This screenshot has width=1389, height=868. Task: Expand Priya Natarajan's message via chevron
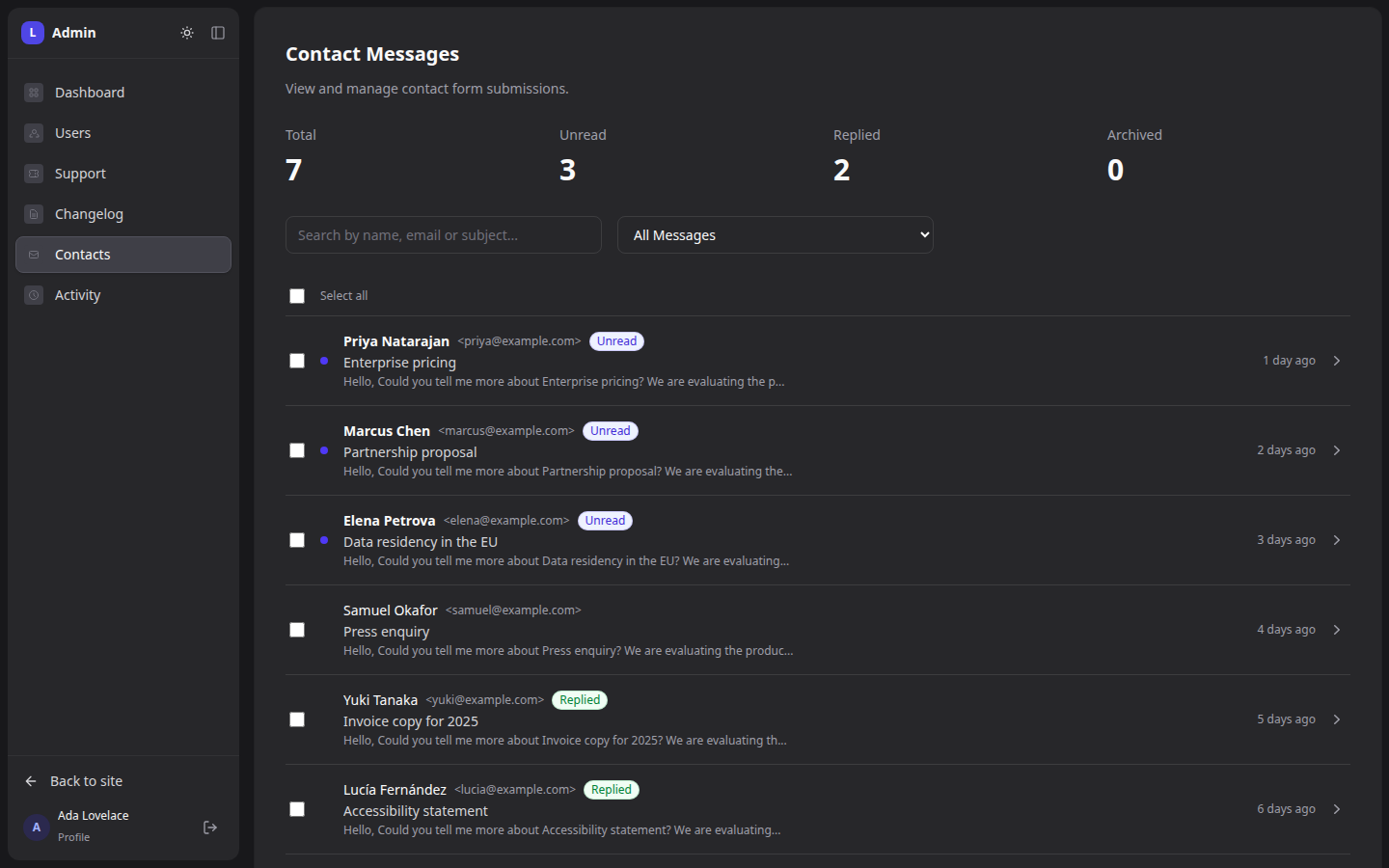tap(1337, 361)
